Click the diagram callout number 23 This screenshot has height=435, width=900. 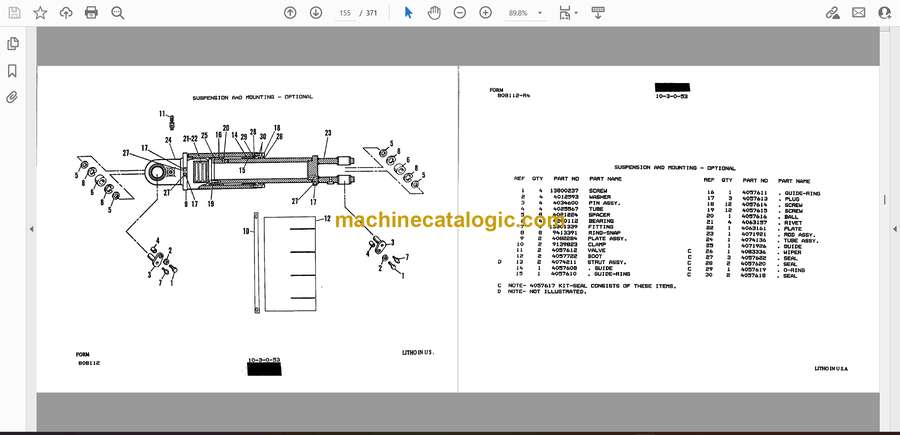click(x=328, y=133)
